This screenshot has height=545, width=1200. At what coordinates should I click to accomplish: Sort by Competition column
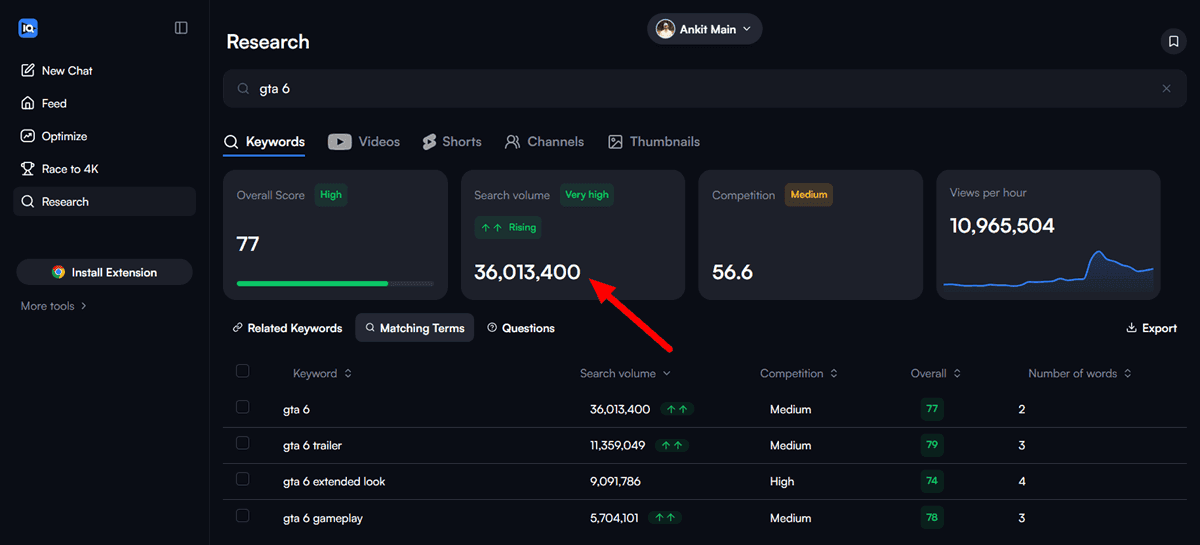[x=799, y=374]
